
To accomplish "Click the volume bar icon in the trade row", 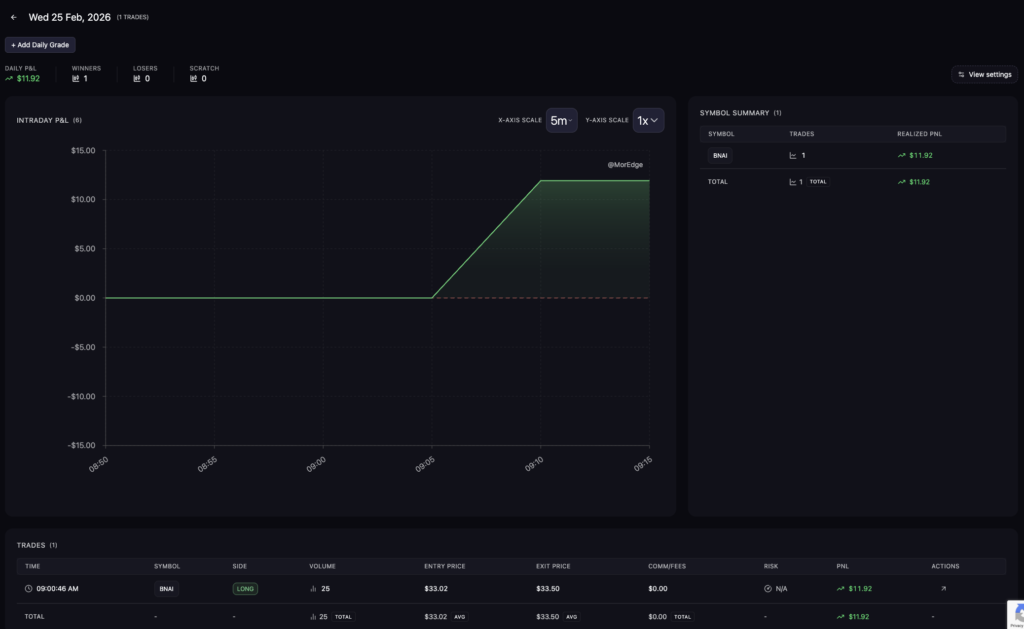I will pos(314,589).
